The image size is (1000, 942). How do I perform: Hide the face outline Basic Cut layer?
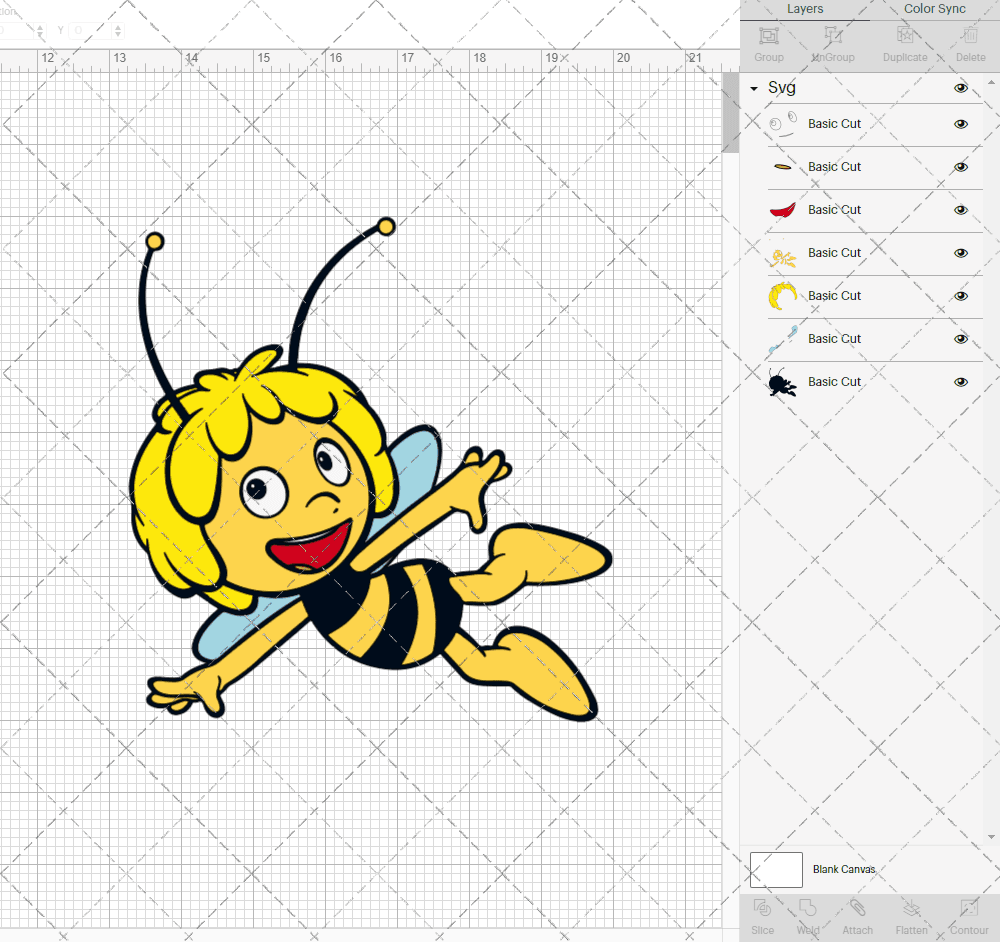pyautogui.click(x=961, y=124)
